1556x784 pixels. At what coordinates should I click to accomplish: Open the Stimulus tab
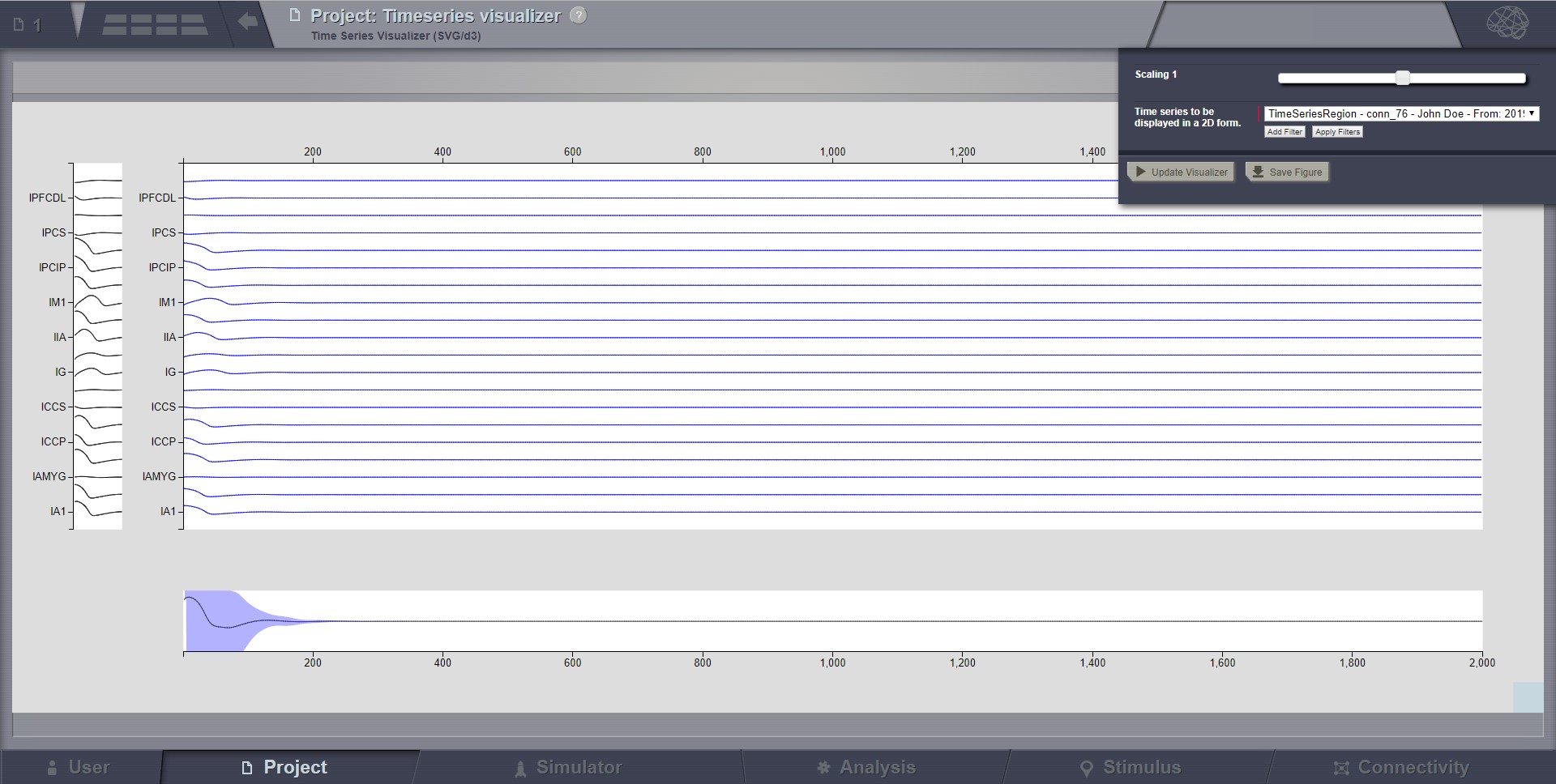pyautogui.click(x=1131, y=767)
